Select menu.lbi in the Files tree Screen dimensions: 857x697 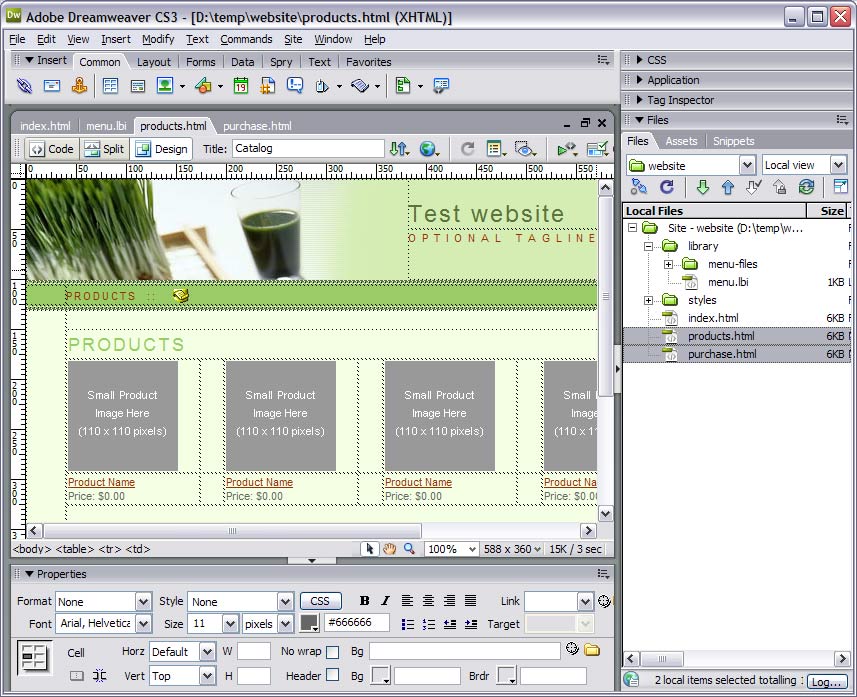(x=727, y=282)
